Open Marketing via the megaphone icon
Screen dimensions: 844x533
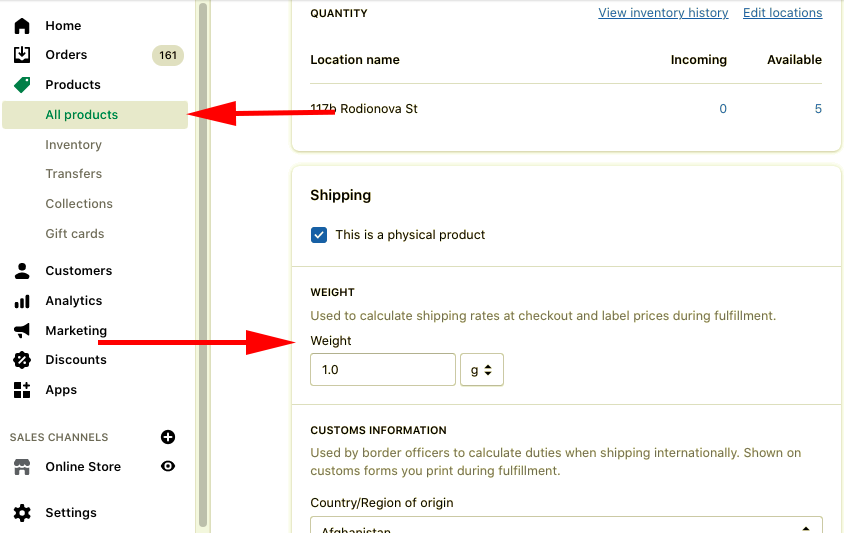pyautogui.click(x=22, y=331)
